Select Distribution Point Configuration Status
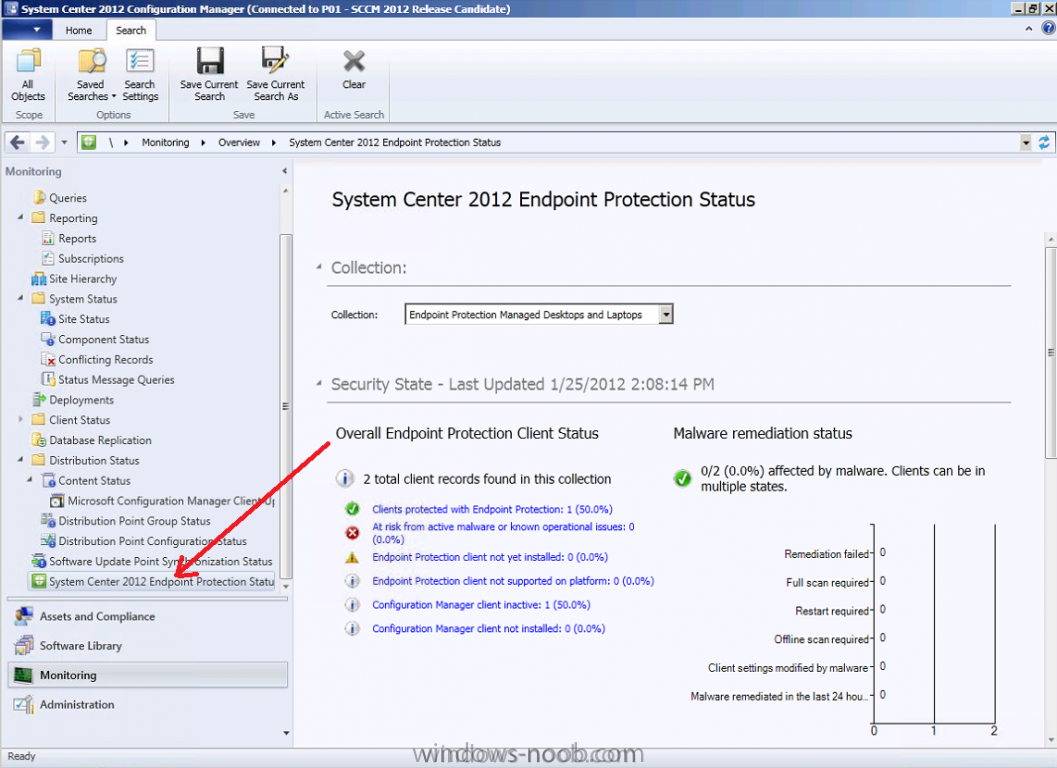The width and height of the screenshot is (1057, 768). click(152, 541)
